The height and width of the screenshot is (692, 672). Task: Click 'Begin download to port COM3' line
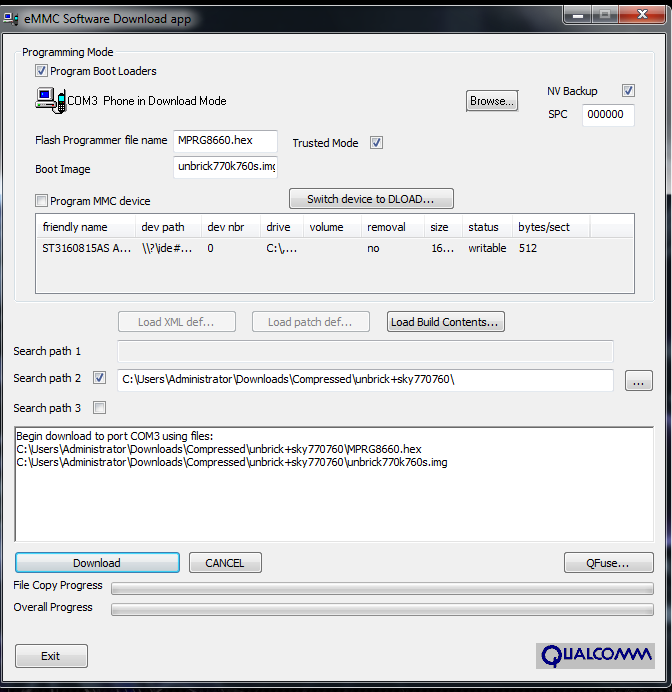tap(115, 436)
